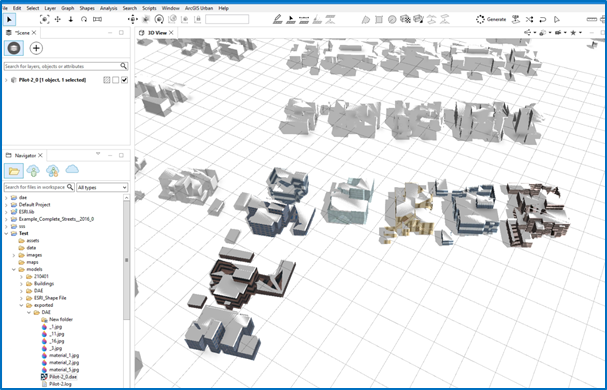Click the Scene layer manager round icon
This screenshot has width=607, height=390.
tap(14, 48)
